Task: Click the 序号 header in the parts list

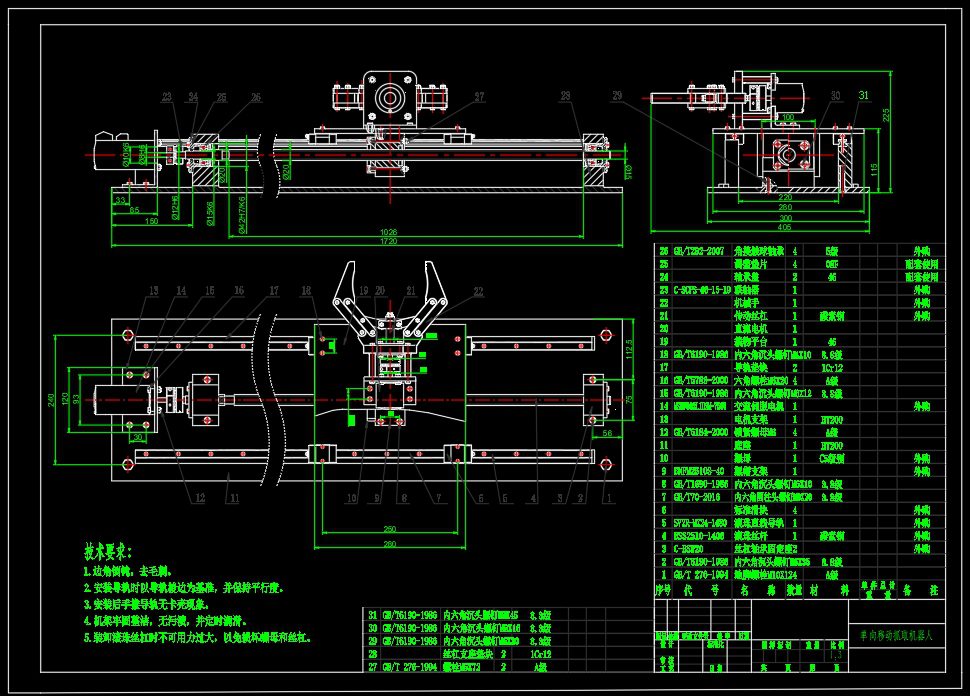Action: click(662, 590)
